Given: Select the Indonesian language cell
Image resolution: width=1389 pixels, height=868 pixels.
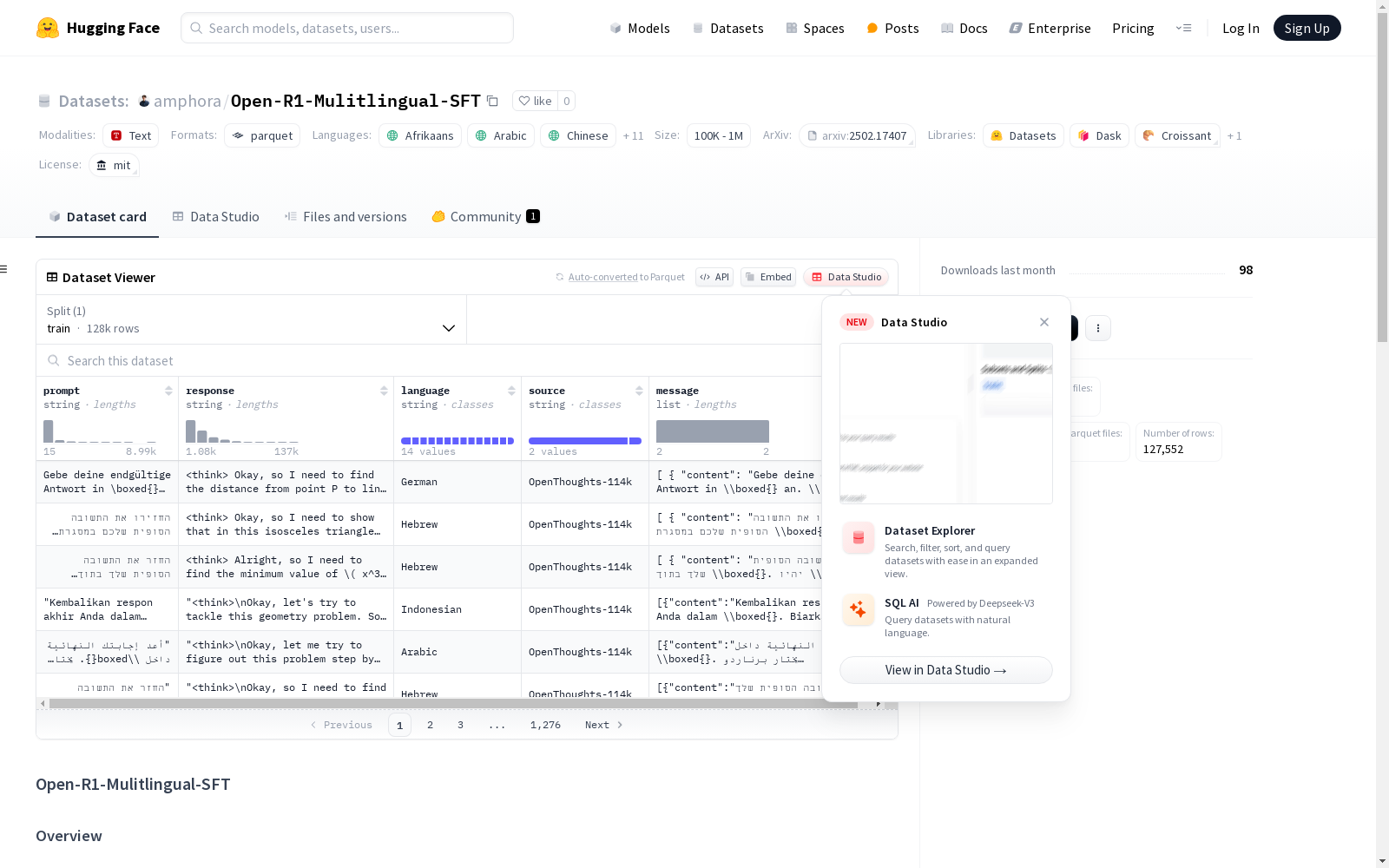Looking at the screenshot, I should [x=458, y=609].
